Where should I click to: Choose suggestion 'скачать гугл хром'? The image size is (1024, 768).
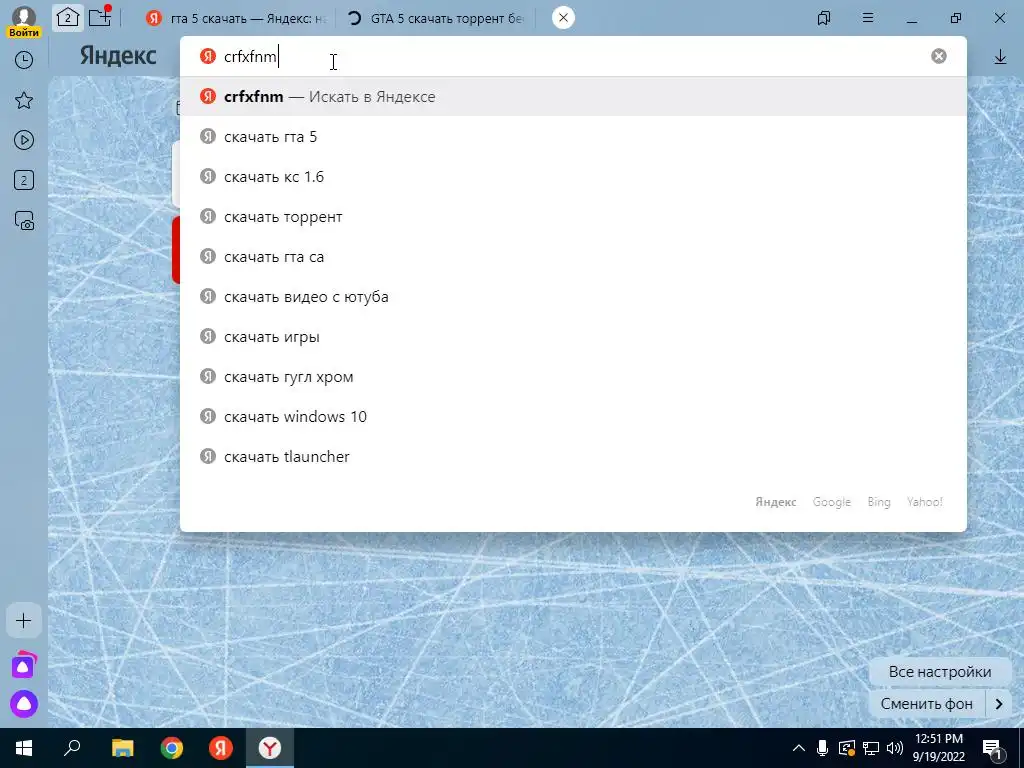pyautogui.click(x=573, y=377)
